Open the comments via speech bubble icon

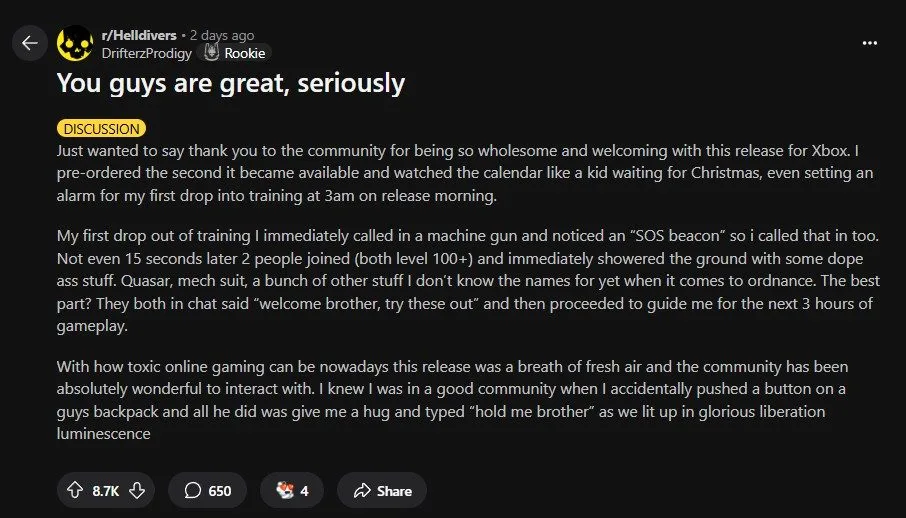192,490
